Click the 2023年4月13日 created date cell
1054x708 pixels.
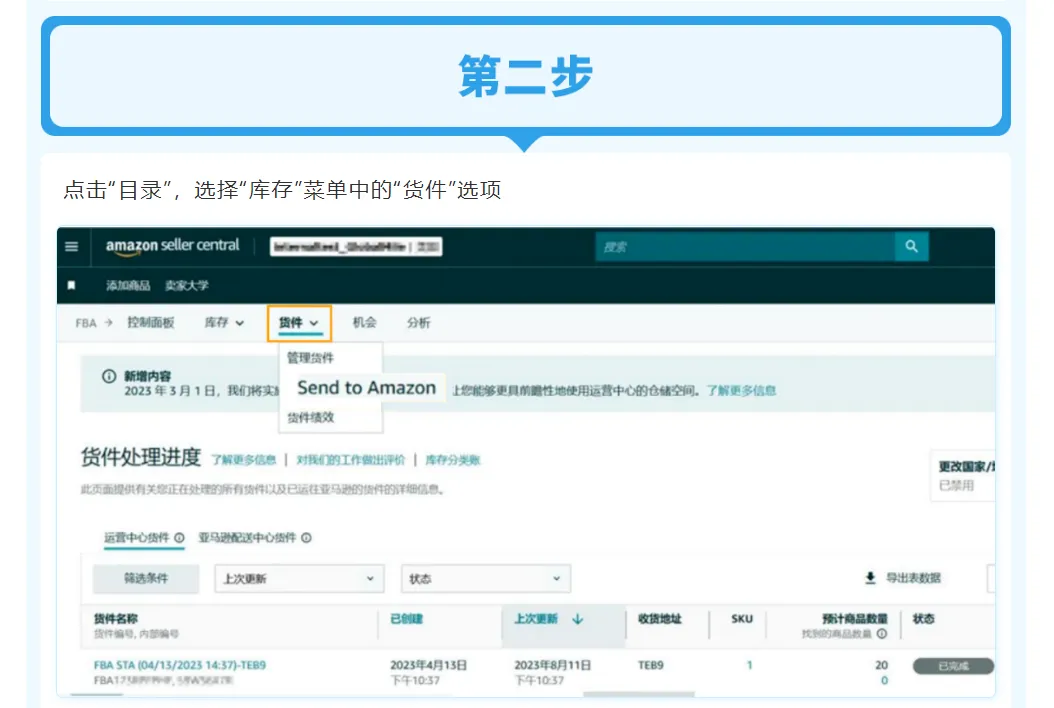(x=429, y=665)
